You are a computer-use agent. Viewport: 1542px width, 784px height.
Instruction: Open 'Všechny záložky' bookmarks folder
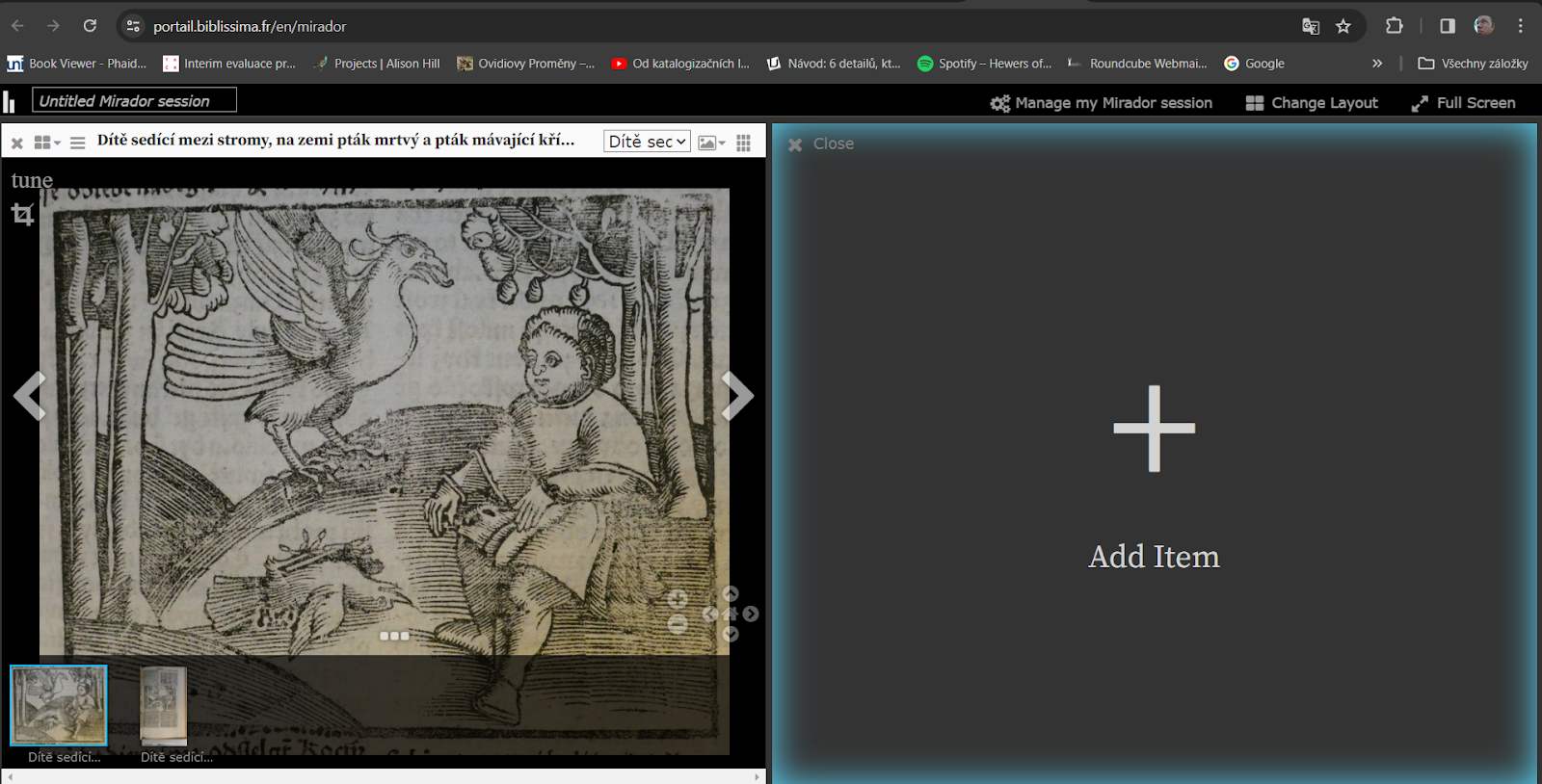[1473, 64]
